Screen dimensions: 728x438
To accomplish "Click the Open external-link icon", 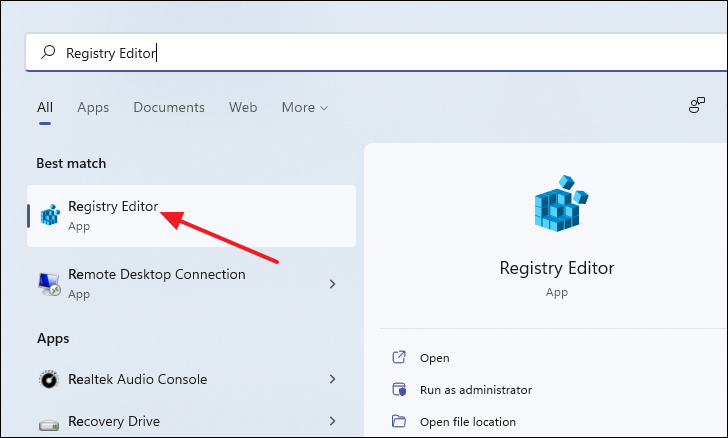I will point(399,357).
